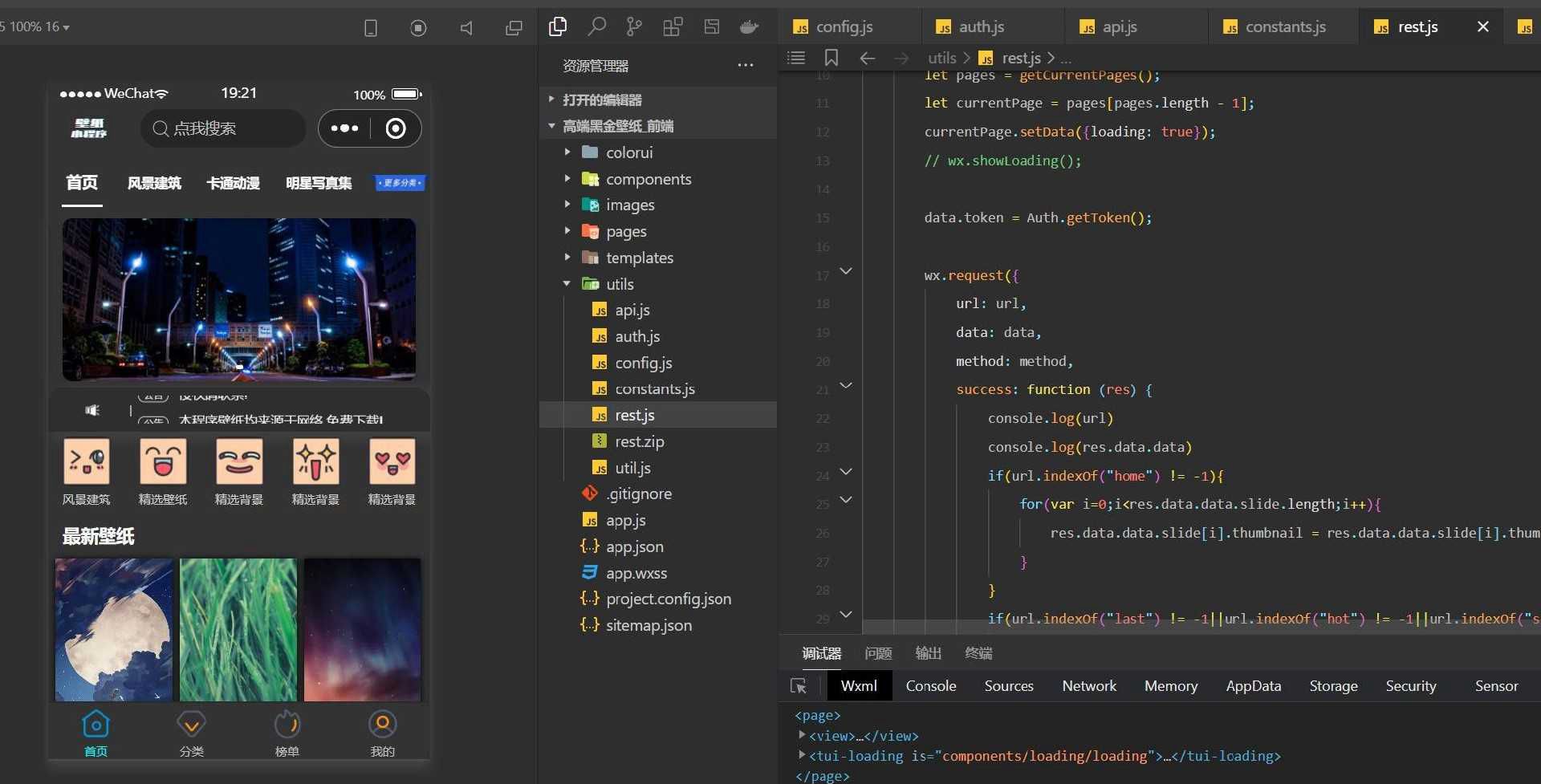Click the record/stop circle icon in simulator toolbar
The height and width of the screenshot is (784, 1541).
click(x=418, y=28)
